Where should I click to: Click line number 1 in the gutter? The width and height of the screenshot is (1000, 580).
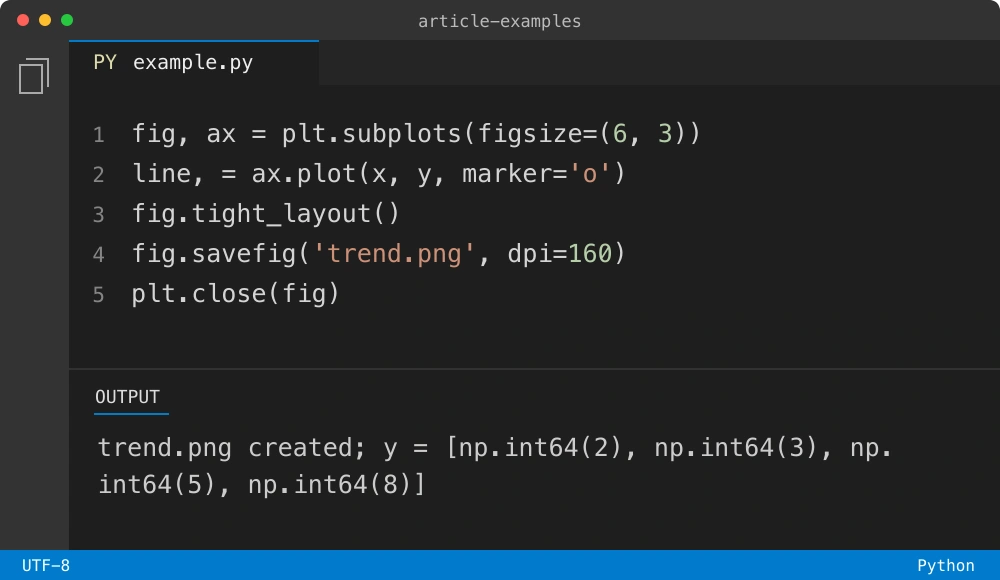pos(98,135)
